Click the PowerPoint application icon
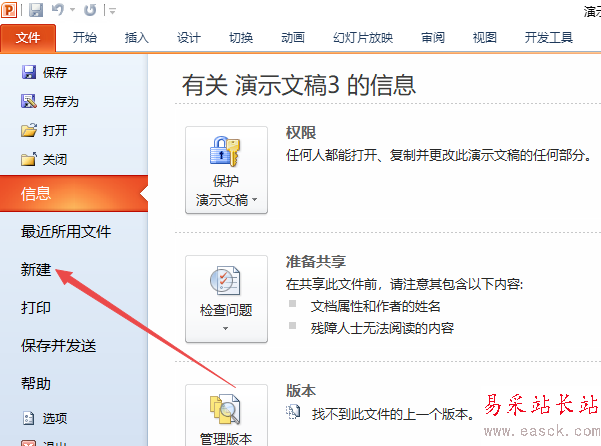The height and width of the screenshot is (446, 601). pos(9,10)
